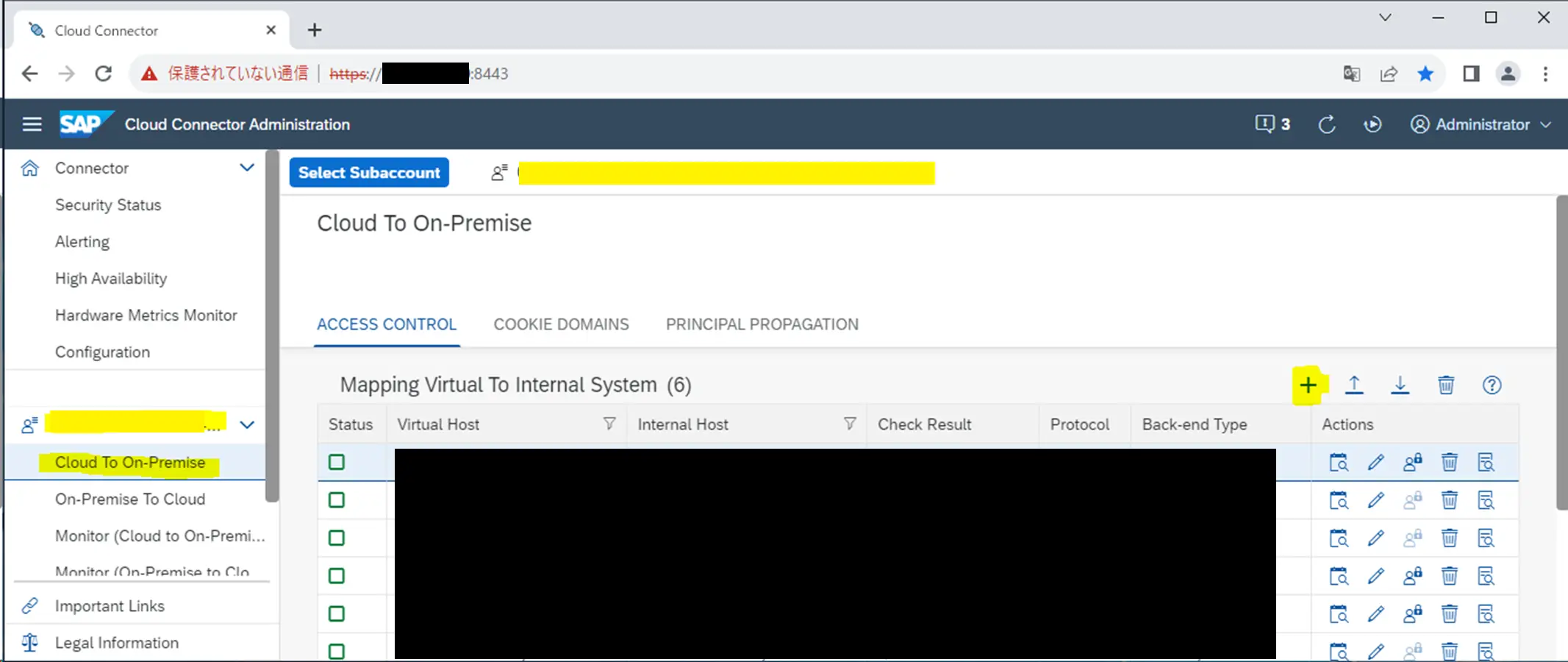Screen dimensions: 1568x662
Task: Click the certificate user icon in first mapping row
Action: click(1412, 463)
